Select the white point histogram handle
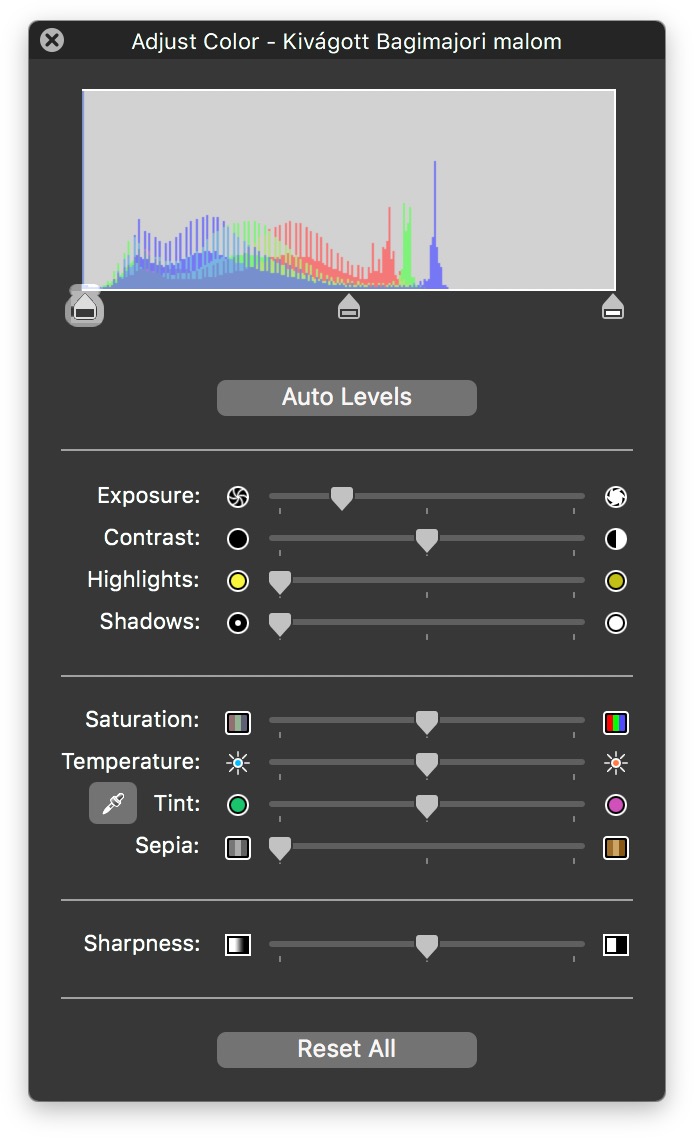The width and height of the screenshot is (694, 1138). 613,307
